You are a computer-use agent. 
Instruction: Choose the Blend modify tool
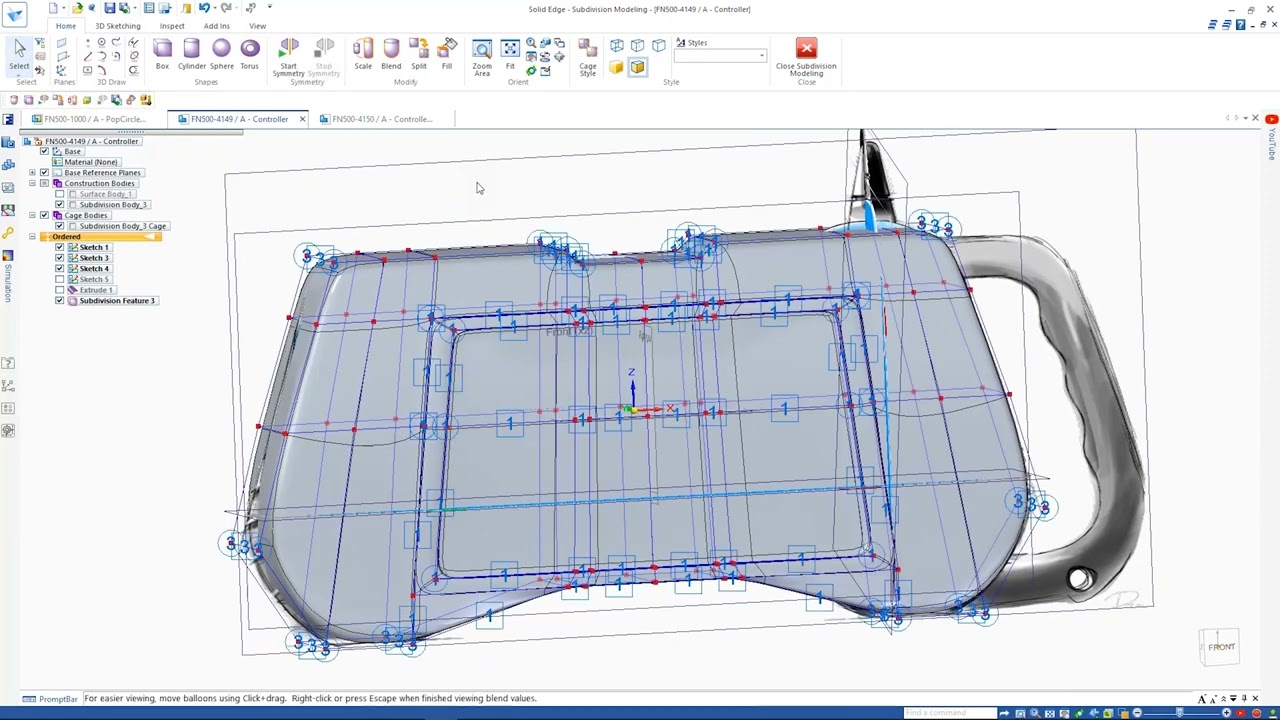391,54
